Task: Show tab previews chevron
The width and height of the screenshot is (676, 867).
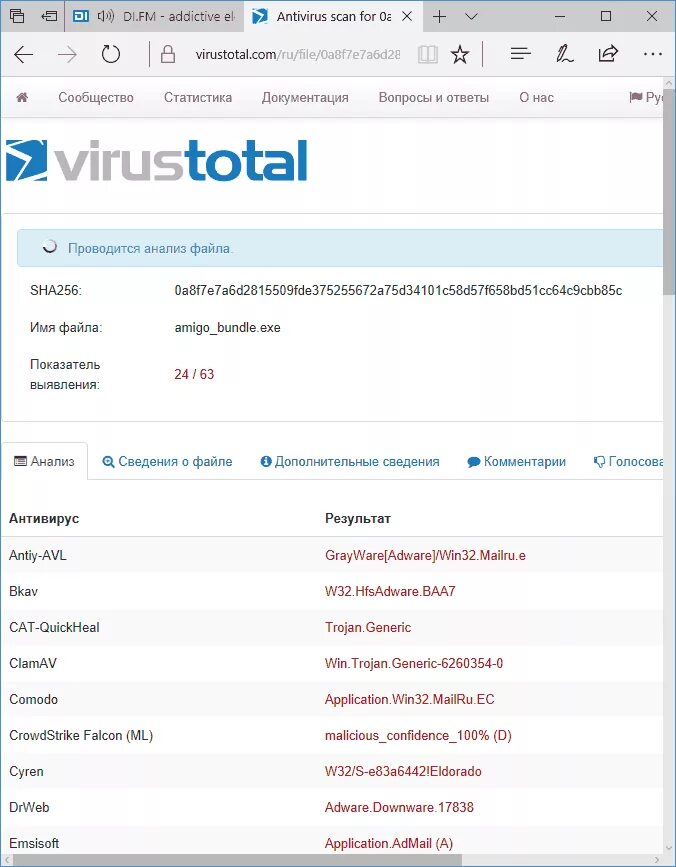Action: 471,17
